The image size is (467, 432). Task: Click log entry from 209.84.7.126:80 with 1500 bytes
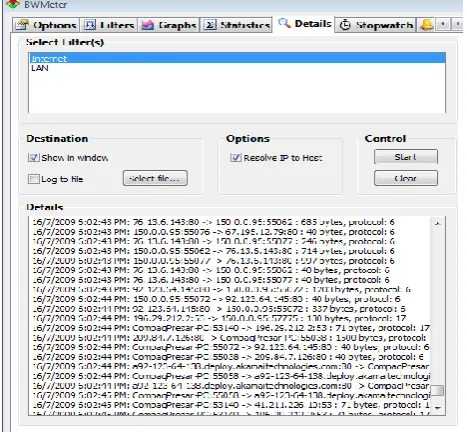click(231, 338)
